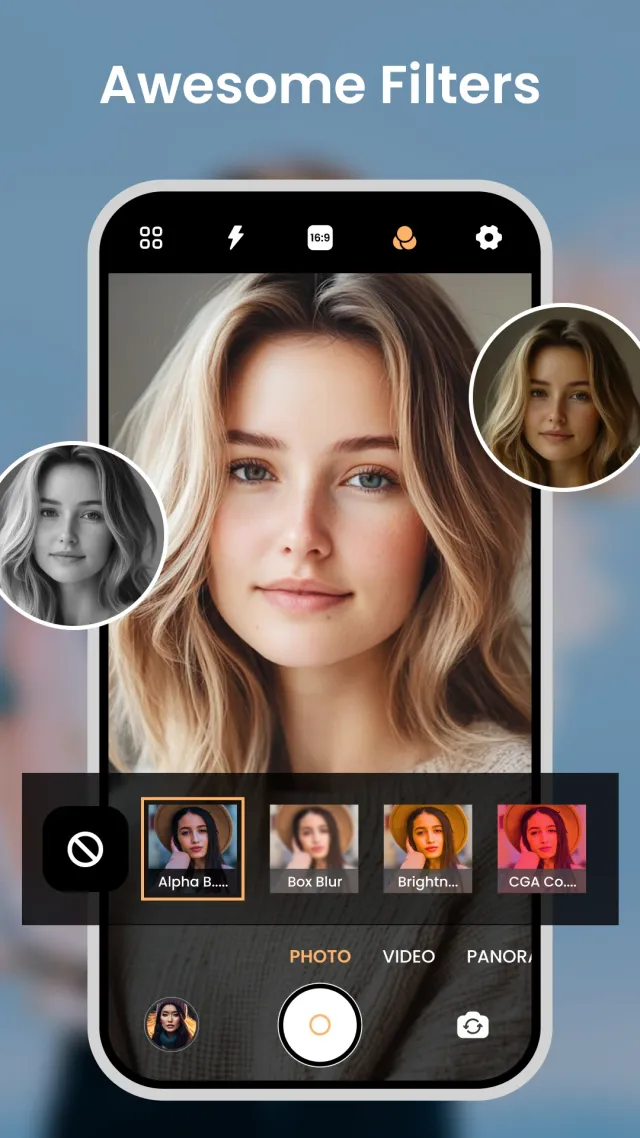640x1138 pixels.
Task: Switch to VIDEO mode
Action: point(409,956)
